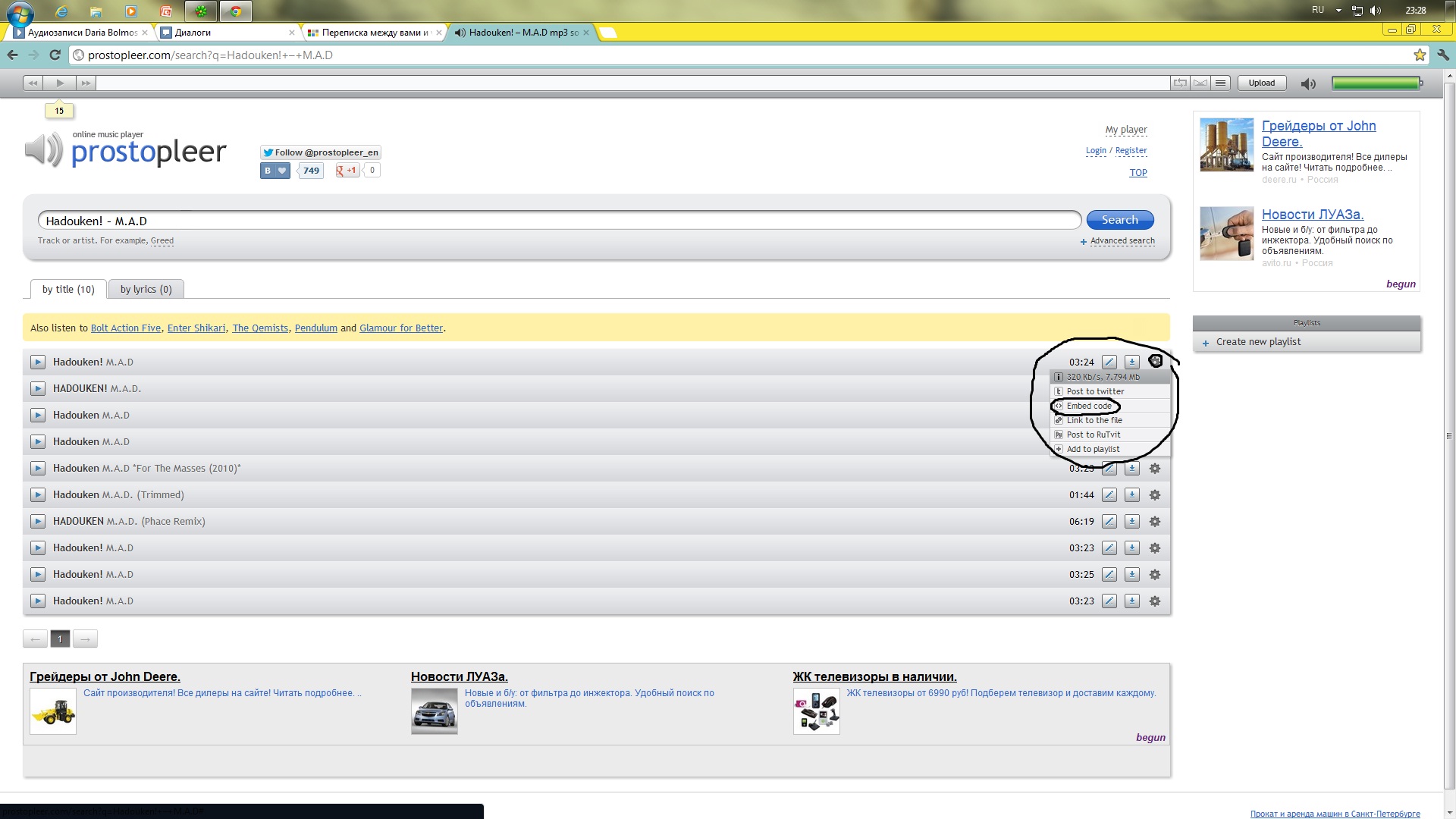The height and width of the screenshot is (819, 1456).
Task: Open options gear for the 03:25 track
Action: click(x=1155, y=575)
